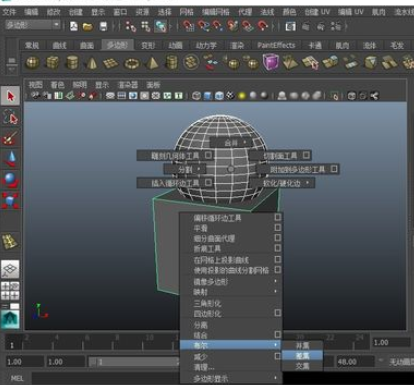Select the Lasso tool in toolbox
This screenshot has height=385, width=414.
pyautogui.click(x=11, y=118)
